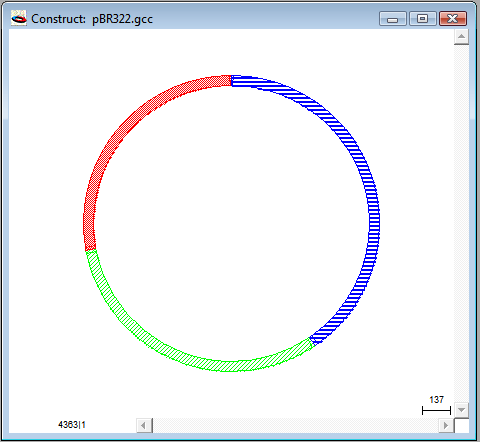Click the vertical scrollbar track
This screenshot has width=480, height=442.
pyautogui.click(x=461, y=223)
